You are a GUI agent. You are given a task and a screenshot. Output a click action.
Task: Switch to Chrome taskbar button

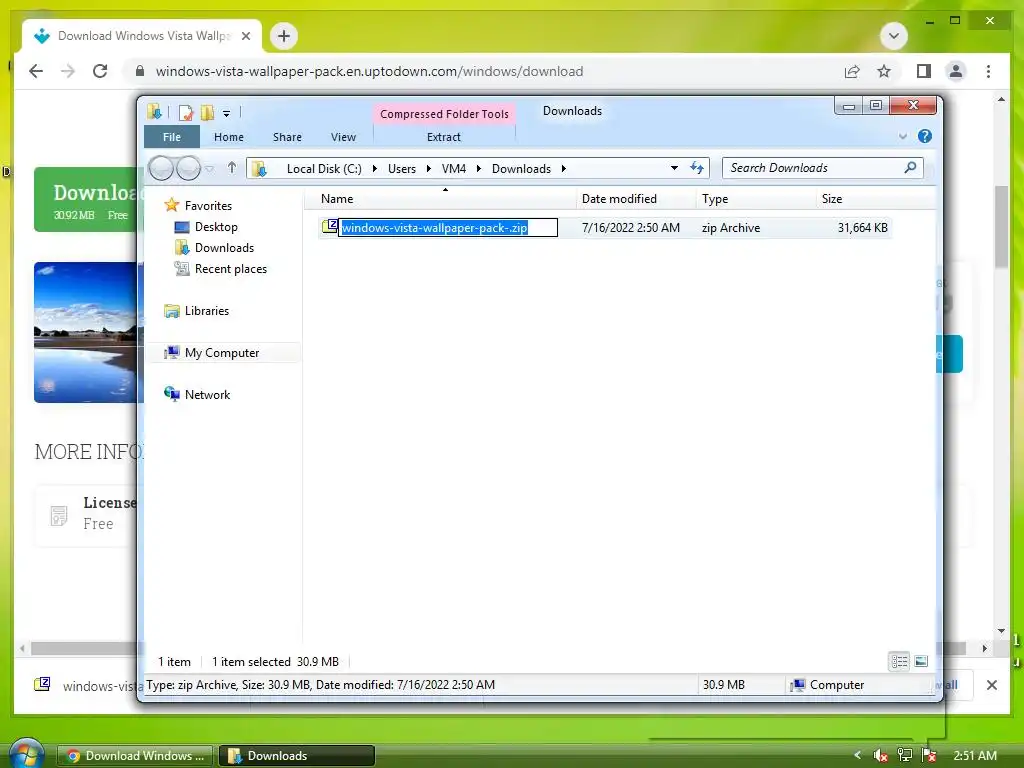tap(135, 756)
